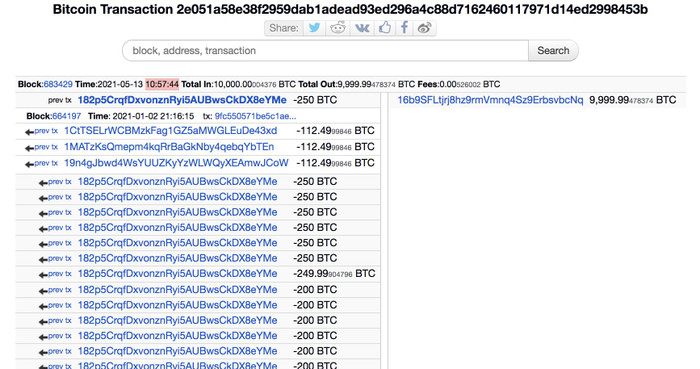
Task: Focus the block, address, transaction search field
Action: [325, 50]
